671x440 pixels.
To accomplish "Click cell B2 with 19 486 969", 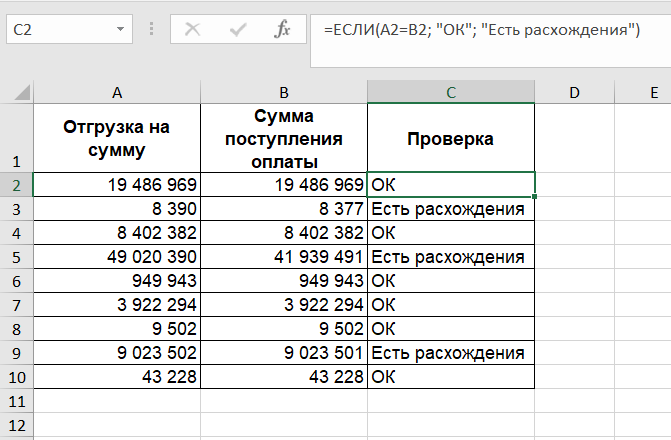I will (284, 185).
